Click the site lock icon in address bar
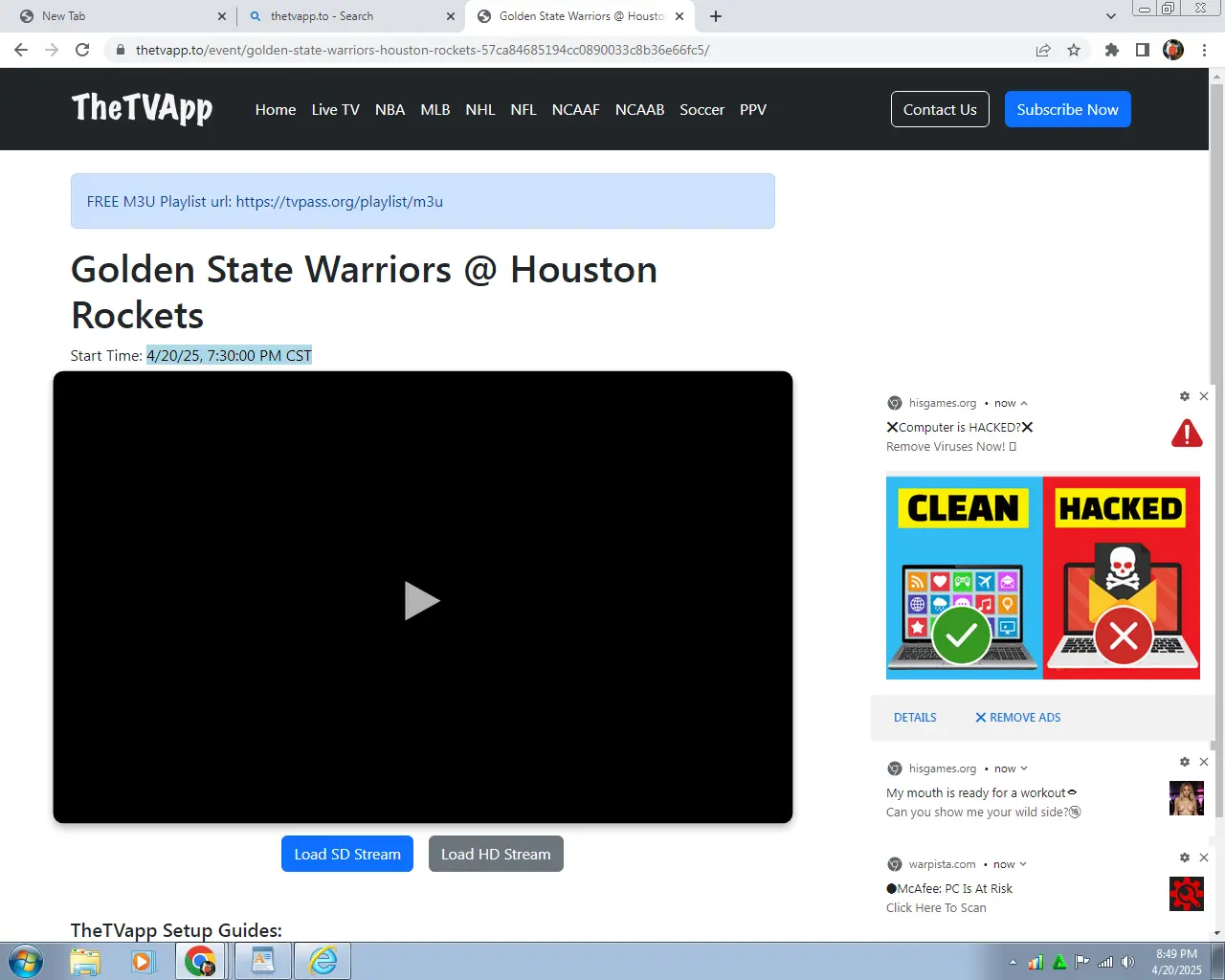The image size is (1225, 980). pos(120,50)
